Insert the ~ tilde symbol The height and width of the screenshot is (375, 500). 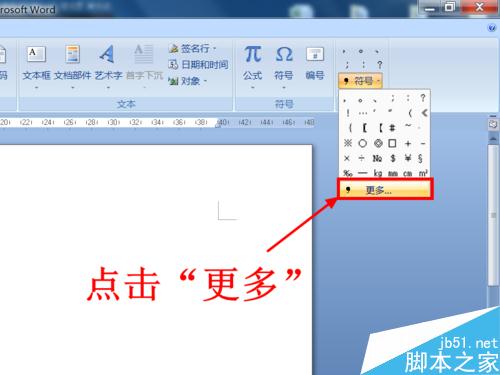pos(408,127)
